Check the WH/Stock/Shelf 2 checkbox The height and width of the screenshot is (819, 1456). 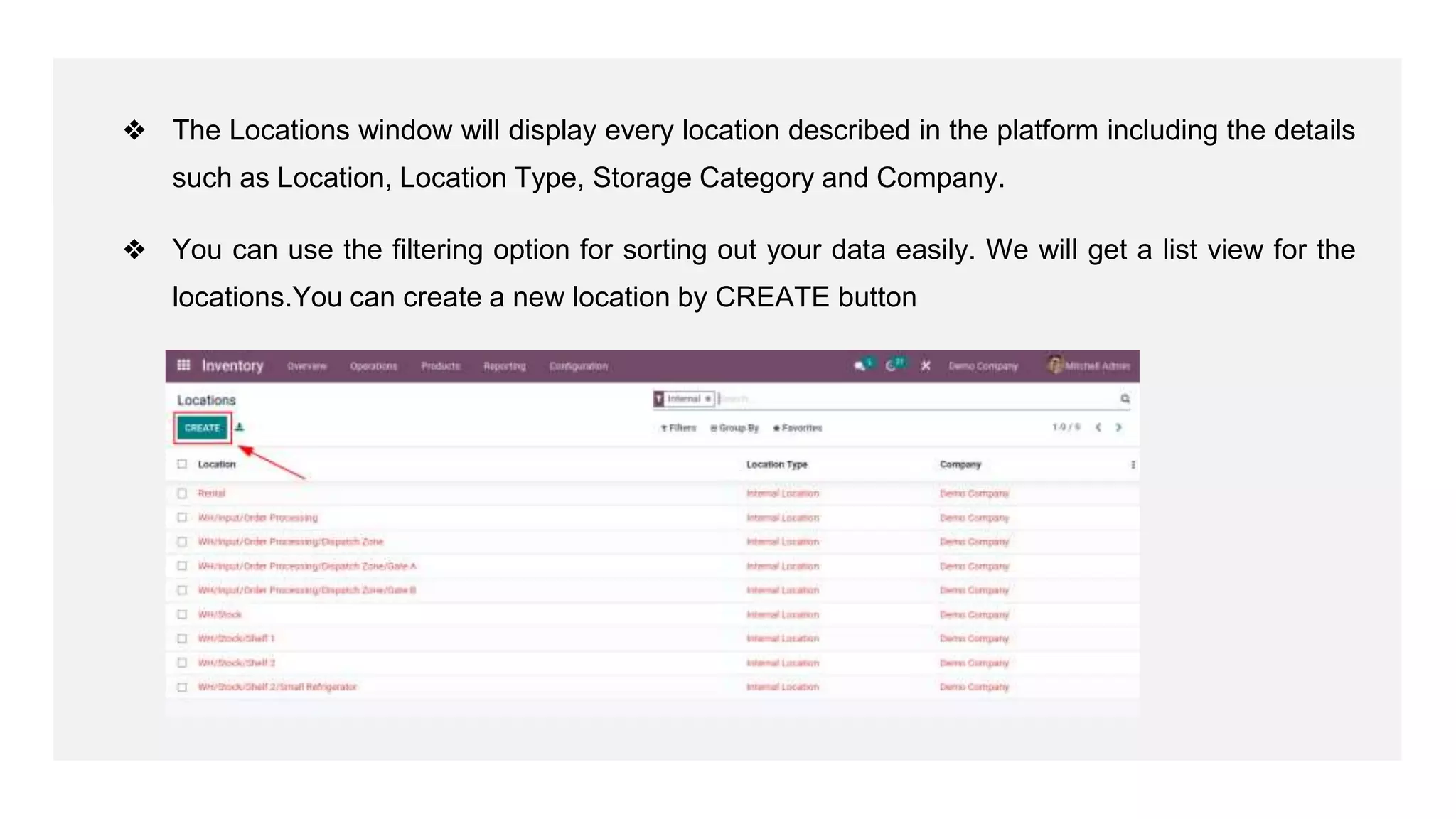pyautogui.click(x=182, y=663)
